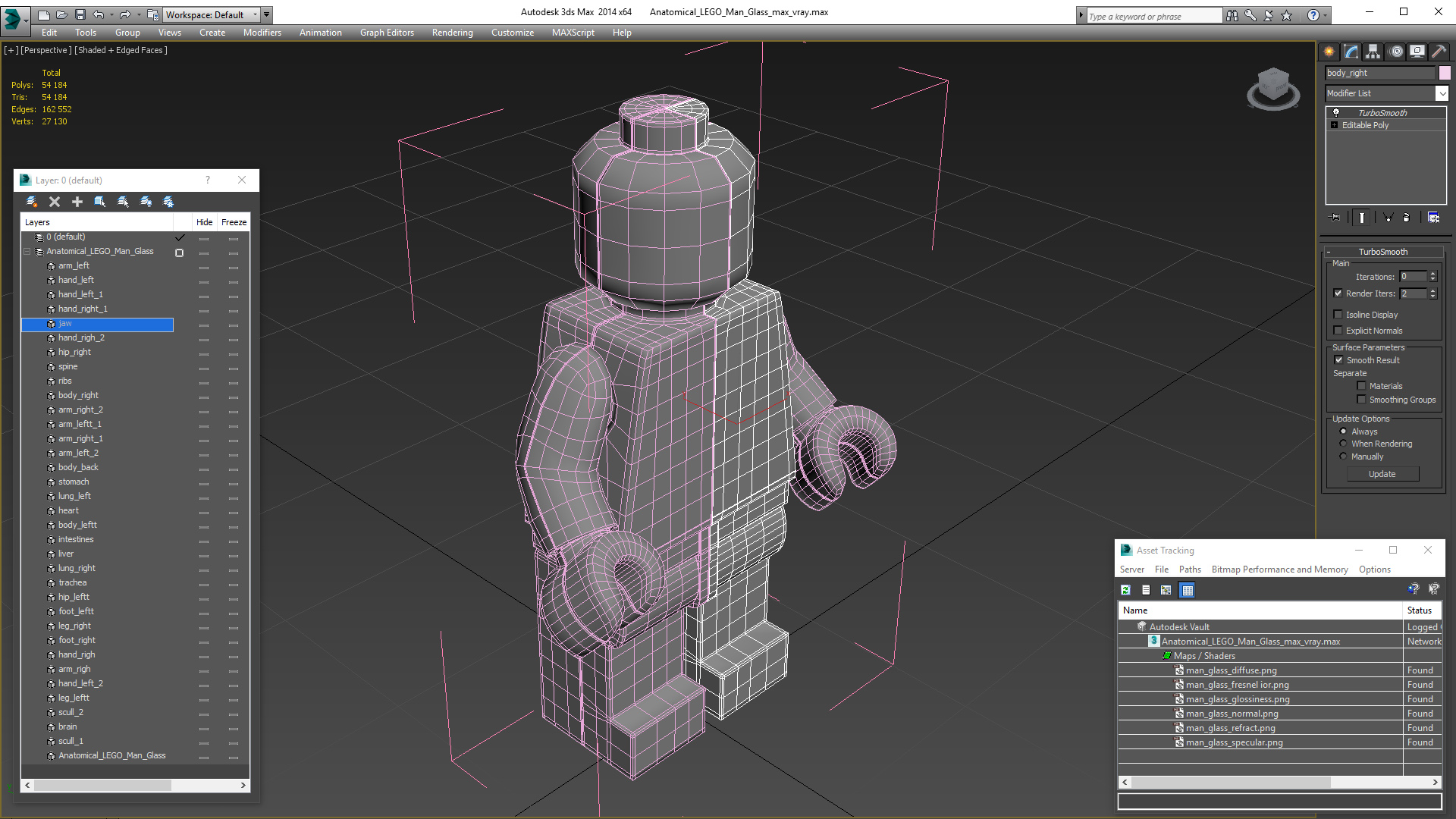Open the Redo history dropdown arrow

click(x=138, y=14)
